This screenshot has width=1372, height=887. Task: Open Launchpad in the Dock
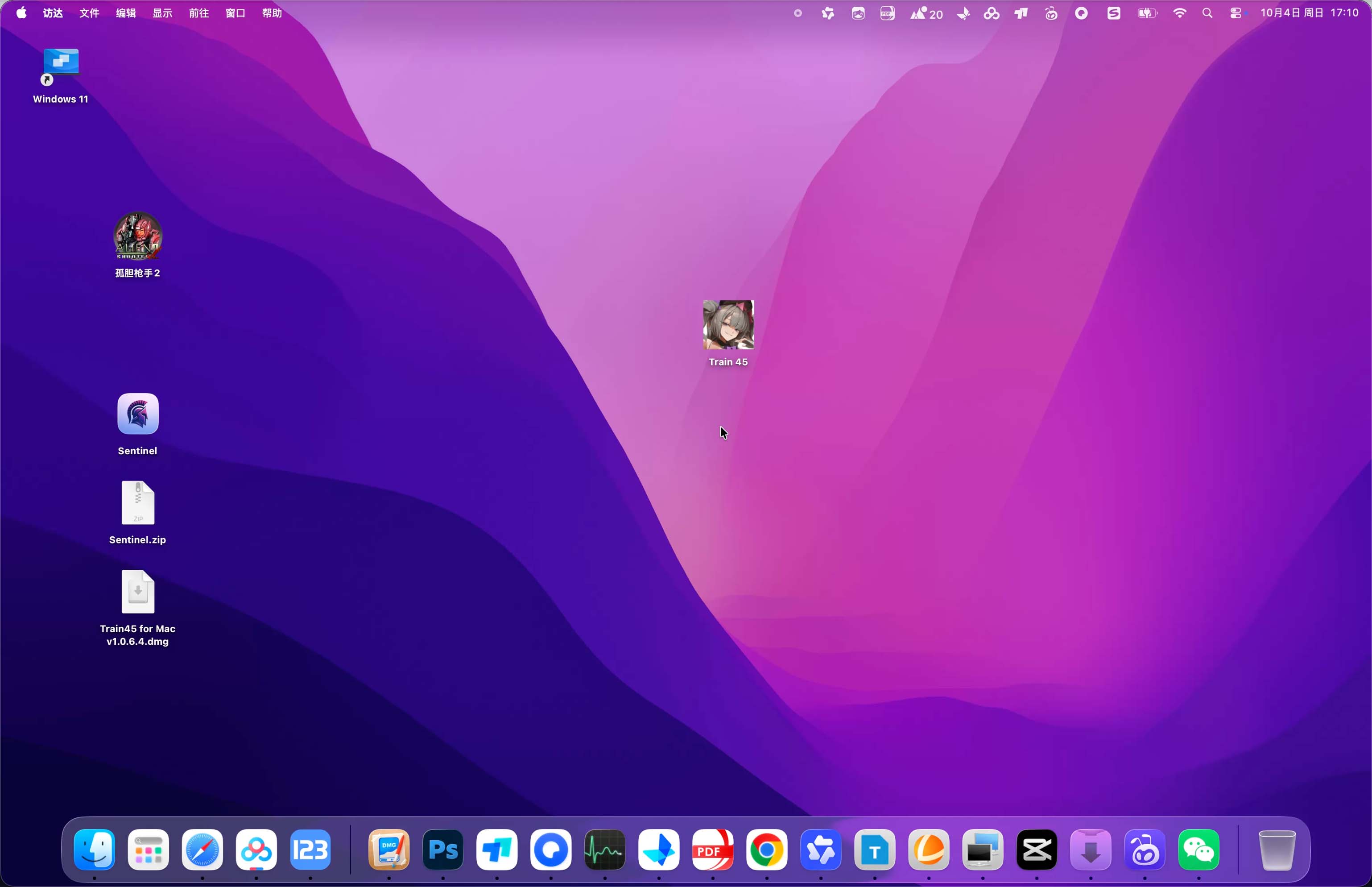[149, 850]
